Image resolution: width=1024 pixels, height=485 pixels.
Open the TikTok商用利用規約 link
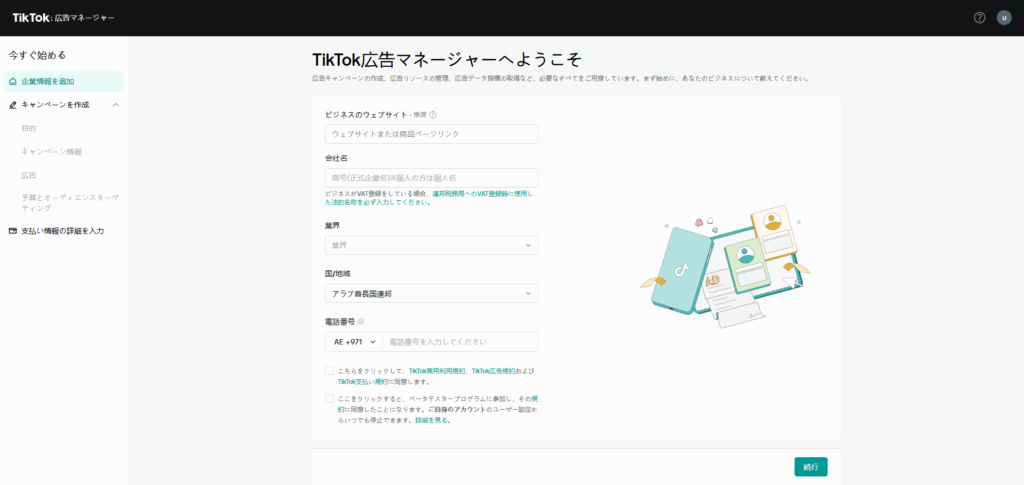pyautogui.click(x=437, y=371)
